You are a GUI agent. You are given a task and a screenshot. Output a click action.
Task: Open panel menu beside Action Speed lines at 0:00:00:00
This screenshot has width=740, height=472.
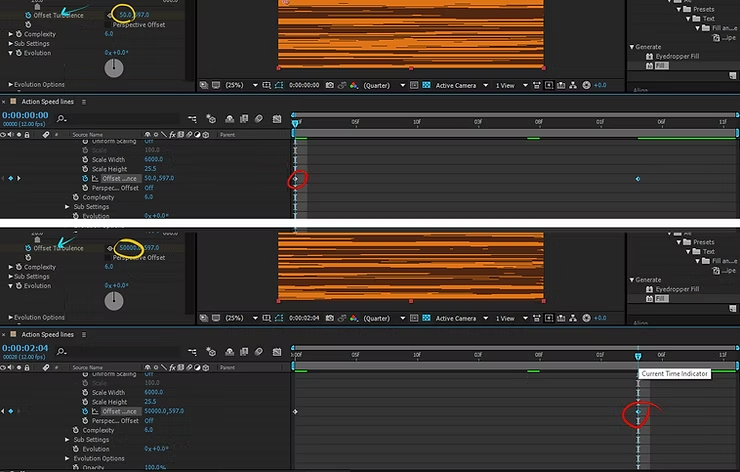point(84,101)
